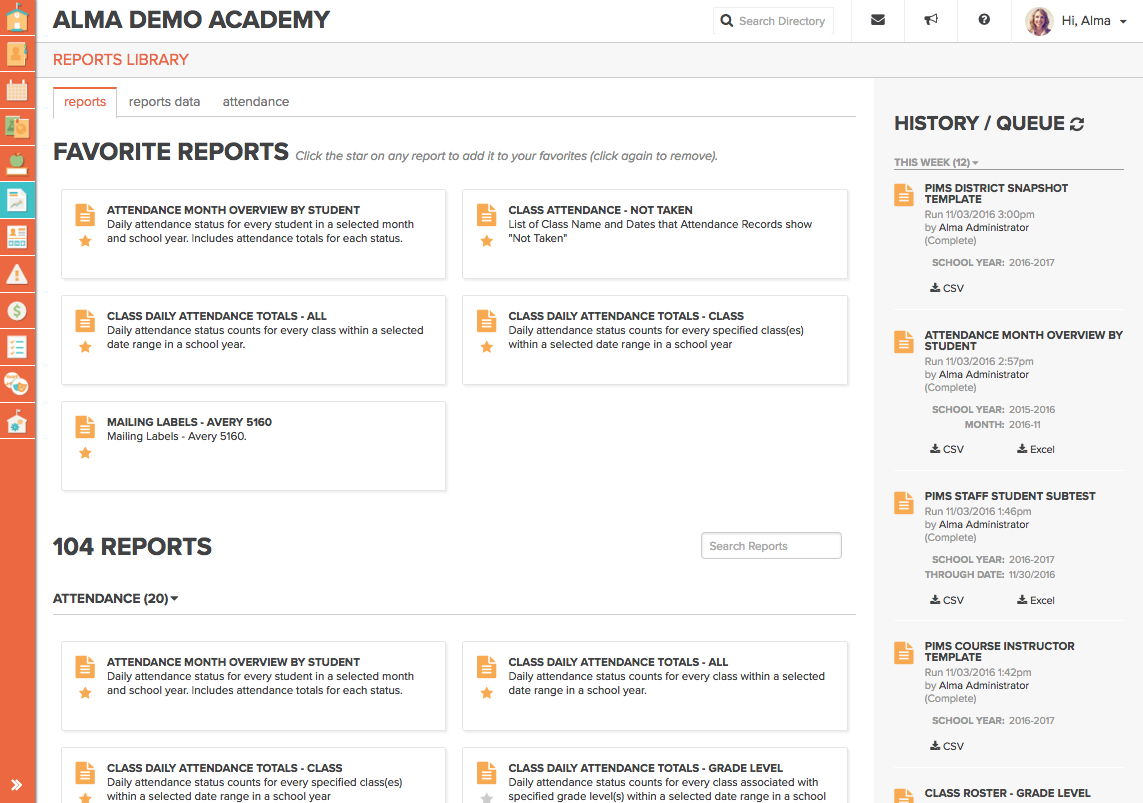Open the megaphone announcements icon
This screenshot has height=803, width=1143.
click(x=931, y=20)
